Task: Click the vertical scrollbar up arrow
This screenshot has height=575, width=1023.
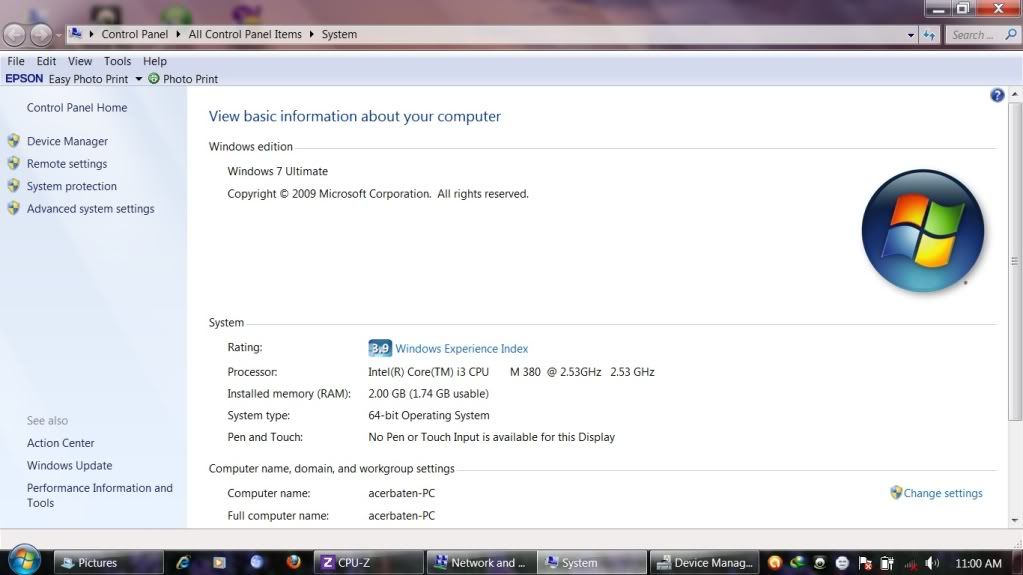Action: (x=1015, y=95)
